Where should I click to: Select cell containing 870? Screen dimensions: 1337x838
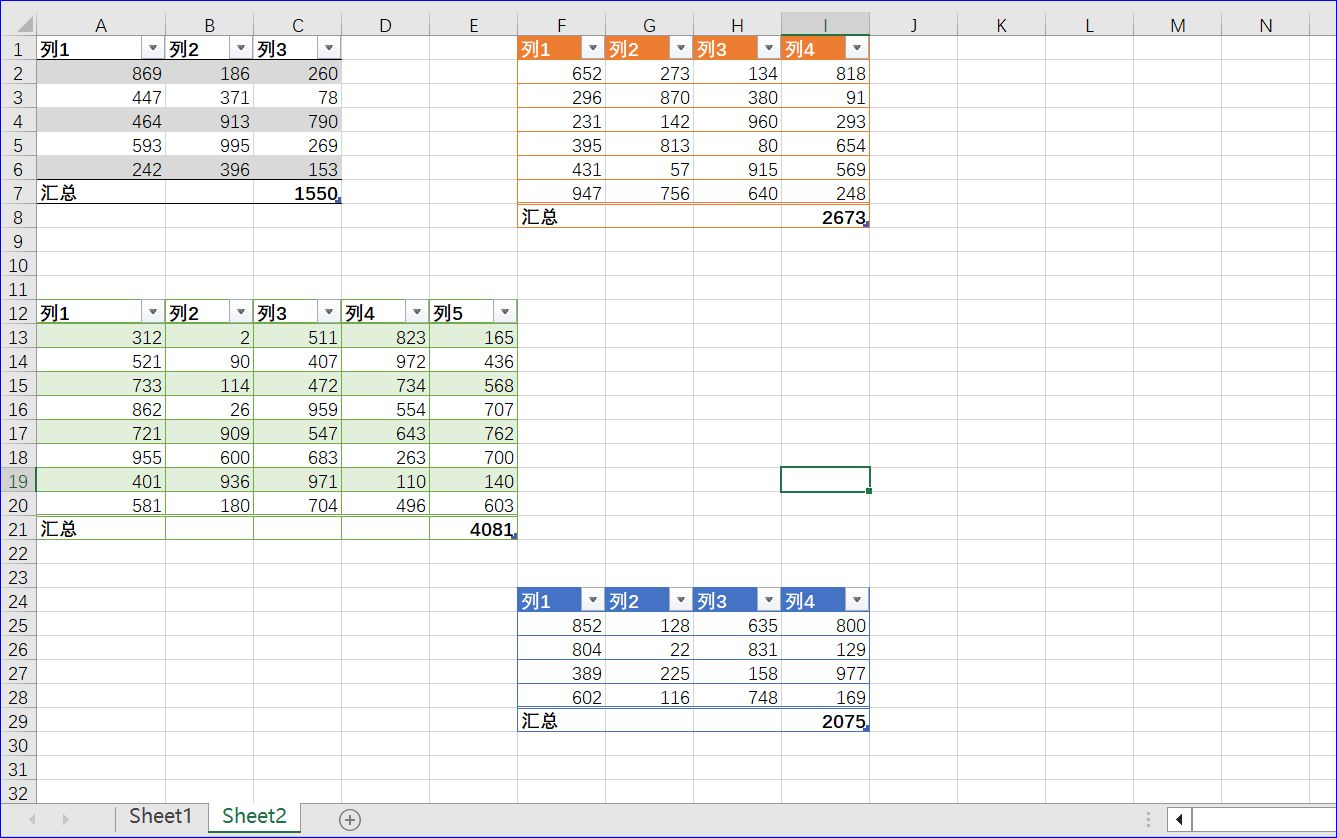pos(649,97)
